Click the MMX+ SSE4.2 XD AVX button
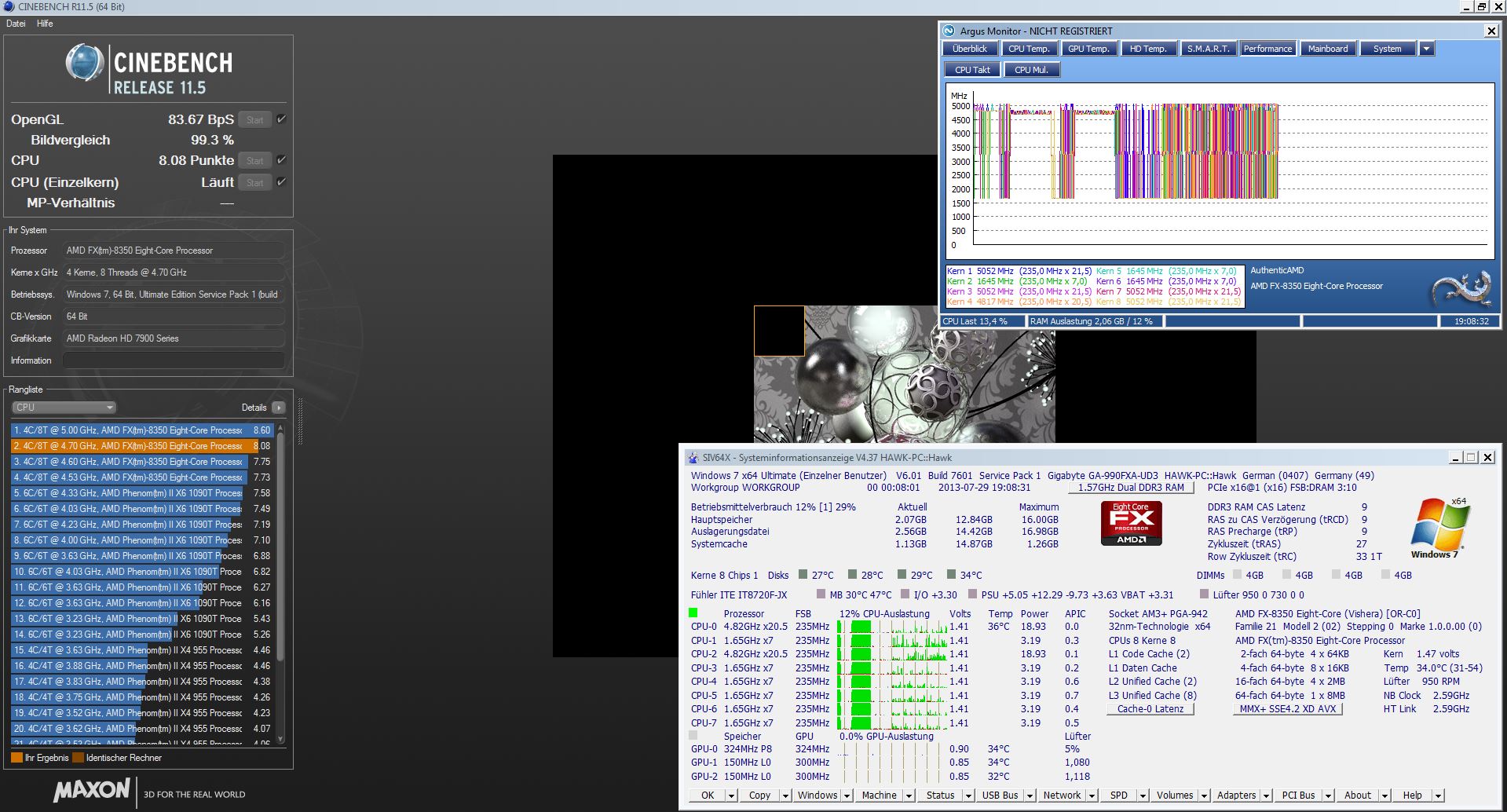 click(1288, 709)
